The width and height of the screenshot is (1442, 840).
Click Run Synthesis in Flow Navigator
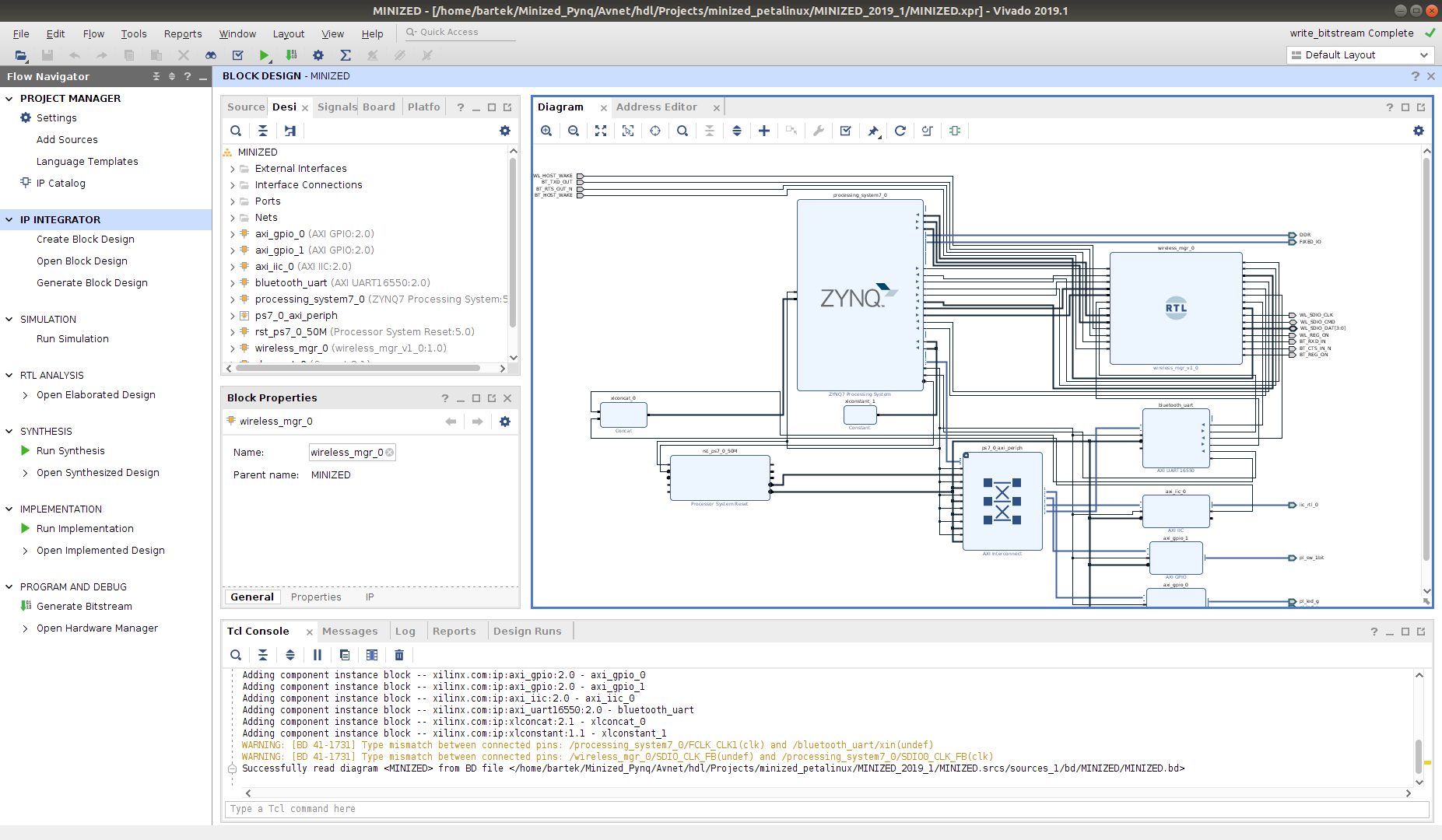(x=70, y=451)
